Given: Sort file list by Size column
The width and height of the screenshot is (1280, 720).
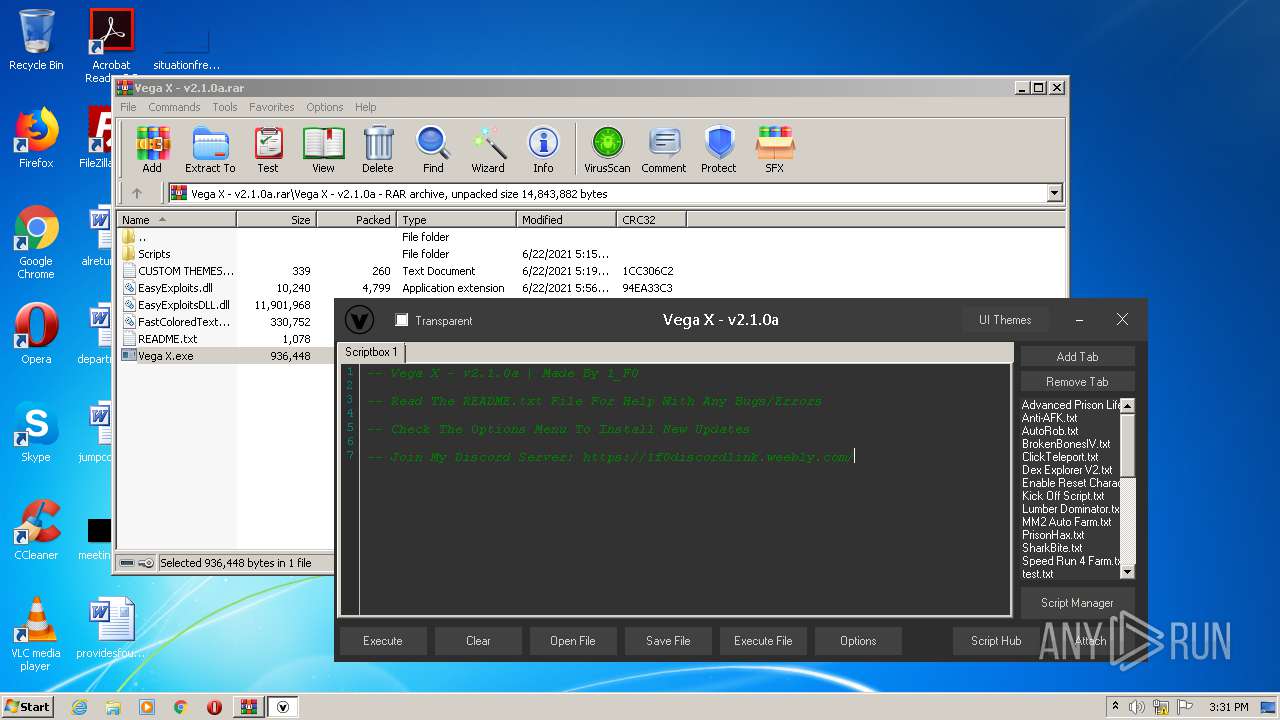Looking at the screenshot, I should click(x=277, y=219).
